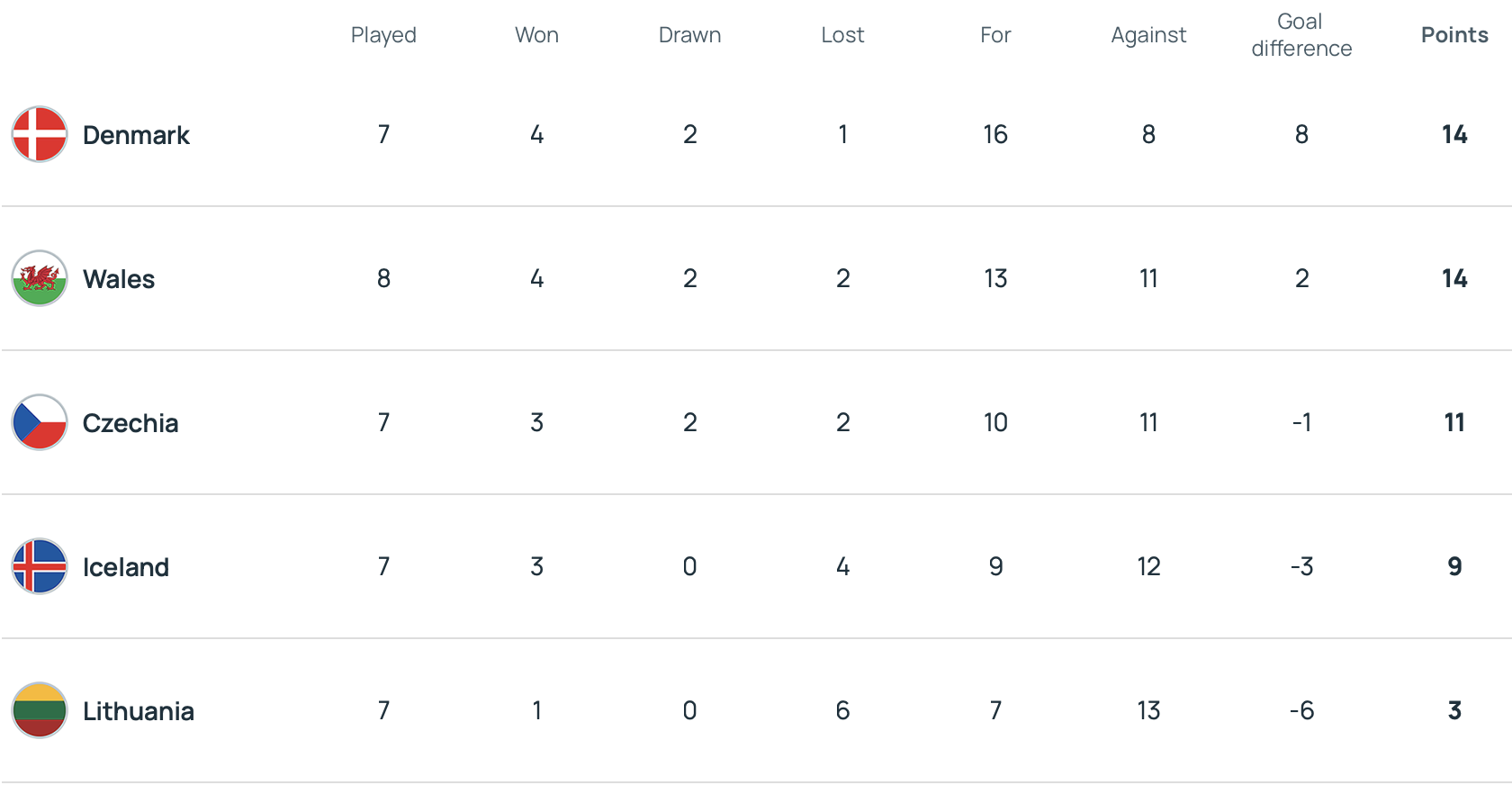This screenshot has height=803, width=1512.
Task: Open the Wales team link
Action: 119,279
